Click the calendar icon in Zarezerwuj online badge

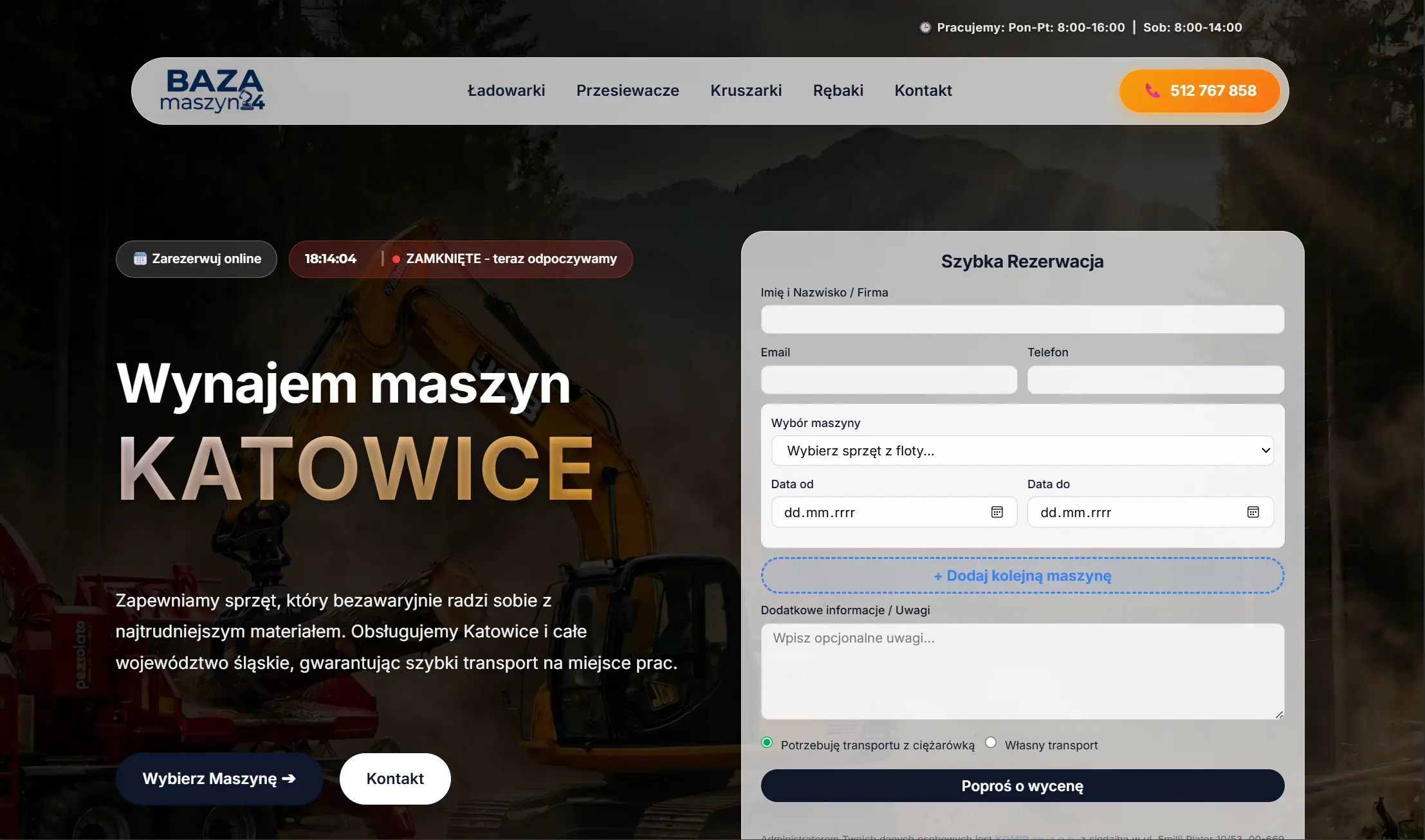point(140,259)
